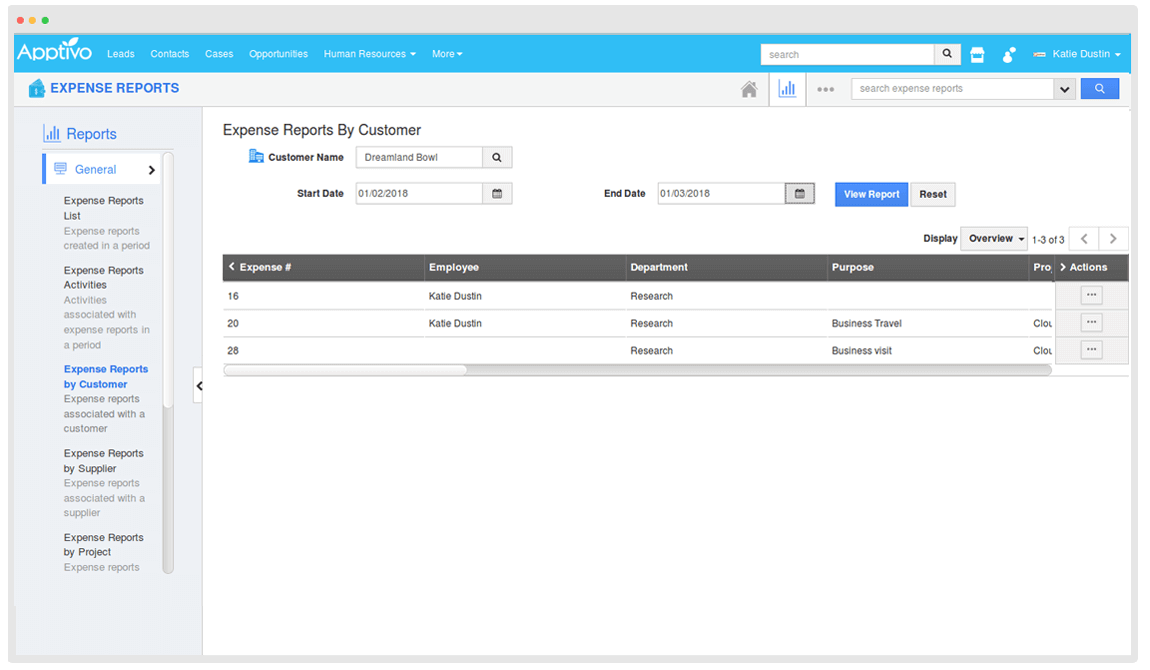Select Expense Reports by Supplier report

pyautogui.click(x=104, y=461)
